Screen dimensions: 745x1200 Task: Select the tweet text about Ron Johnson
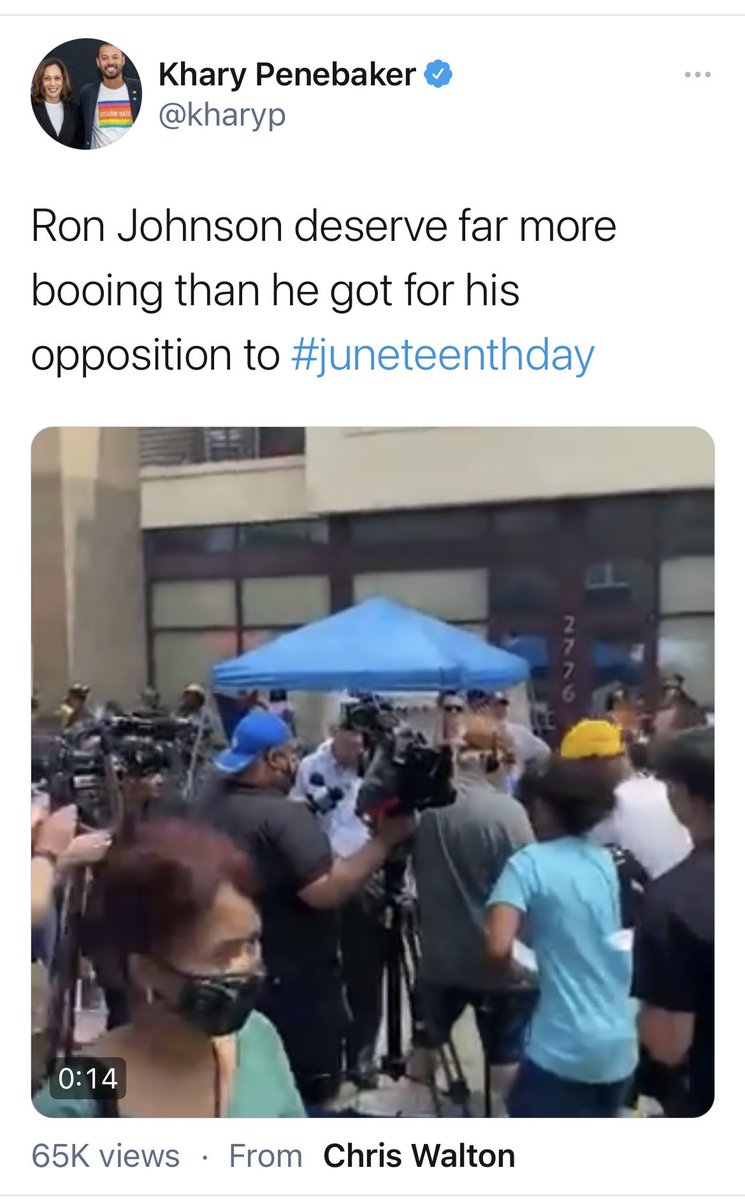coord(324,291)
